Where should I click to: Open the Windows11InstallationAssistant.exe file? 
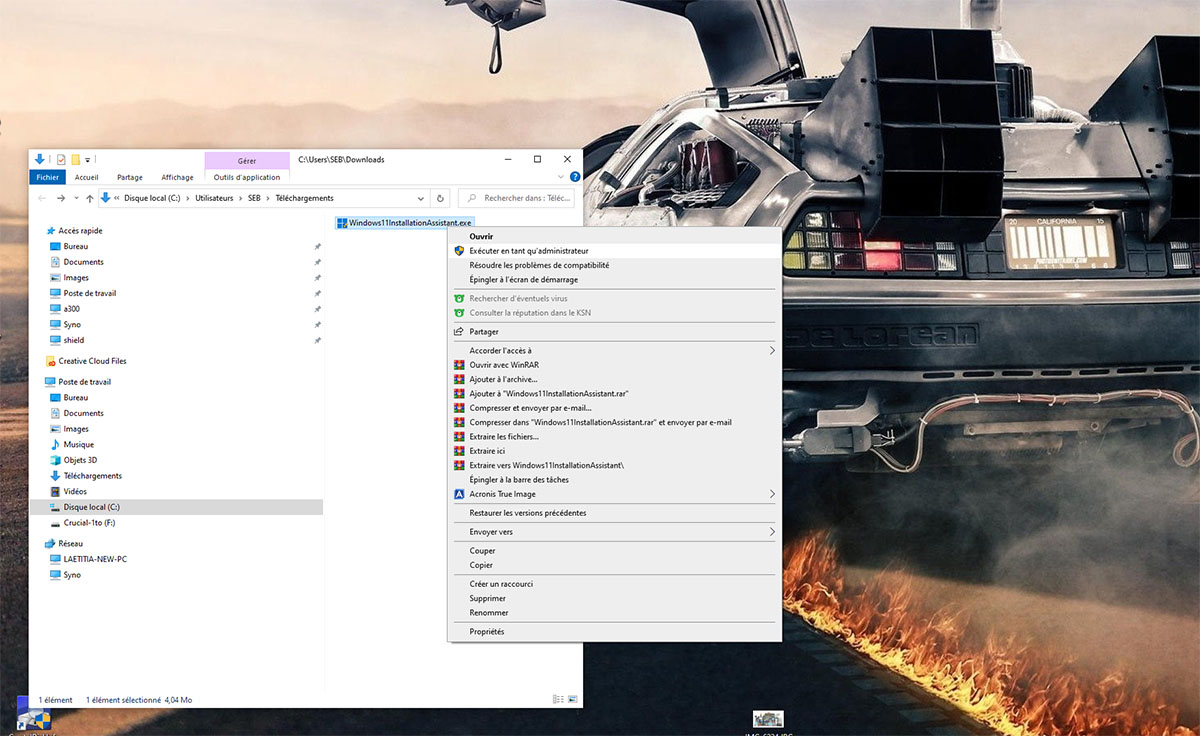click(x=405, y=222)
